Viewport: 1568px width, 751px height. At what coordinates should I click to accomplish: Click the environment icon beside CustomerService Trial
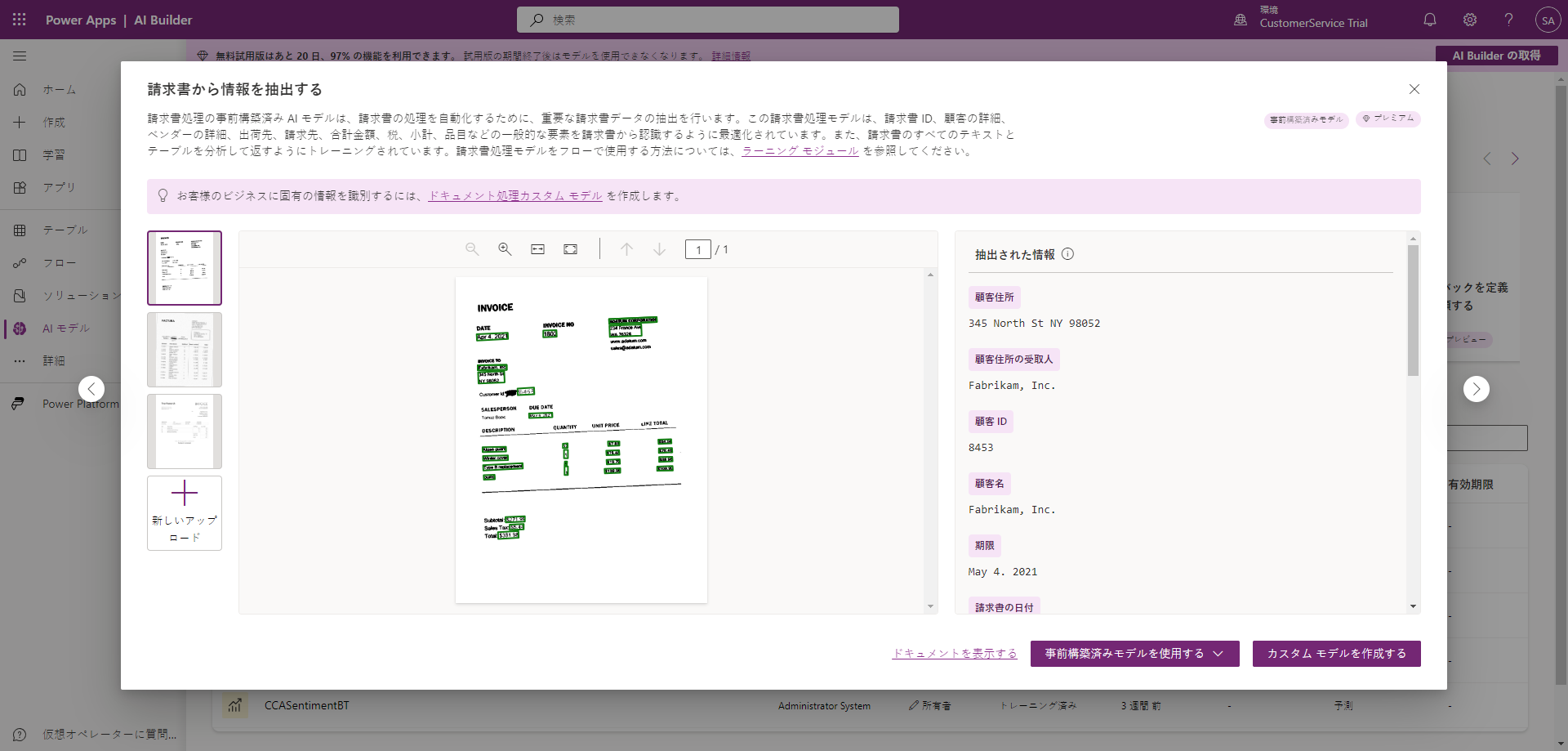pyautogui.click(x=1241, y=20)
